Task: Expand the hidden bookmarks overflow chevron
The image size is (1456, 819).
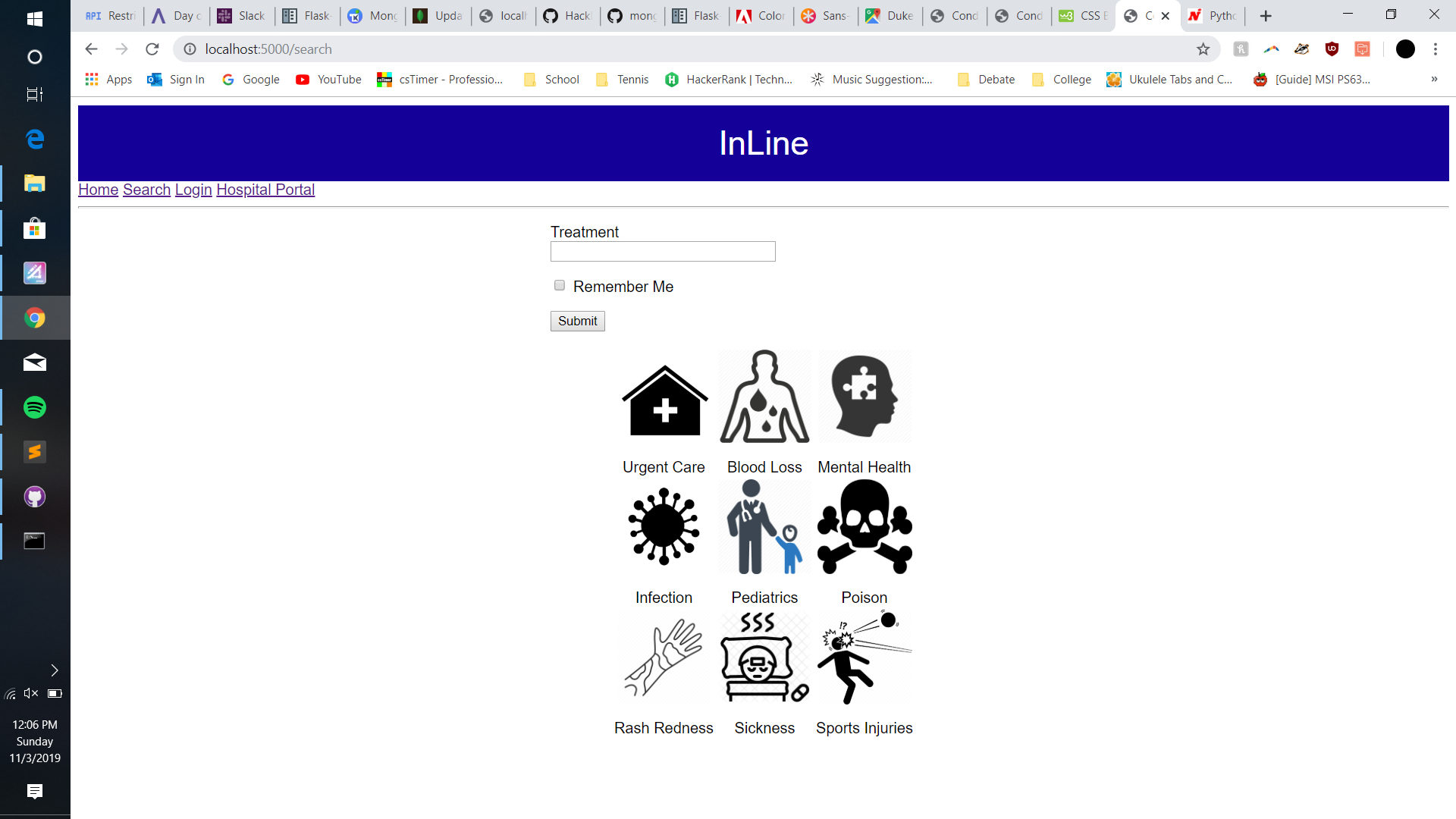Action: (1434, 80)
